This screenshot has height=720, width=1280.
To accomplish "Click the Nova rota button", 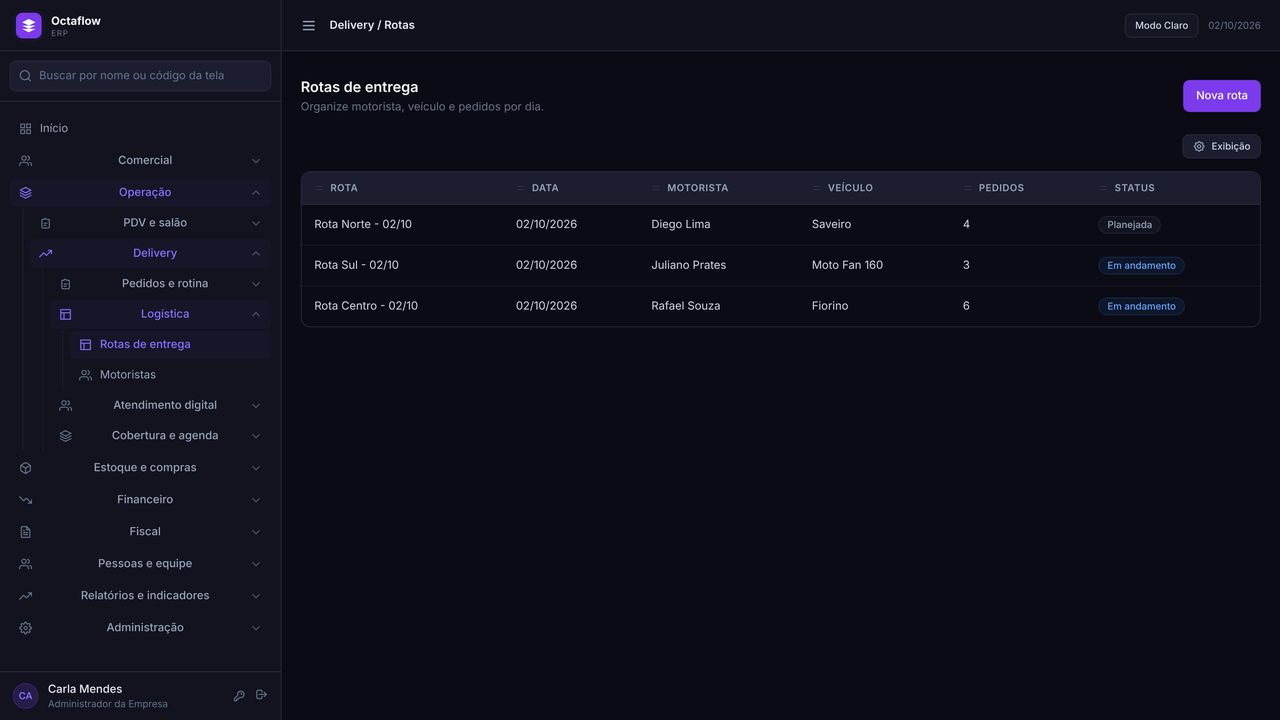I will click(1221, 96).
